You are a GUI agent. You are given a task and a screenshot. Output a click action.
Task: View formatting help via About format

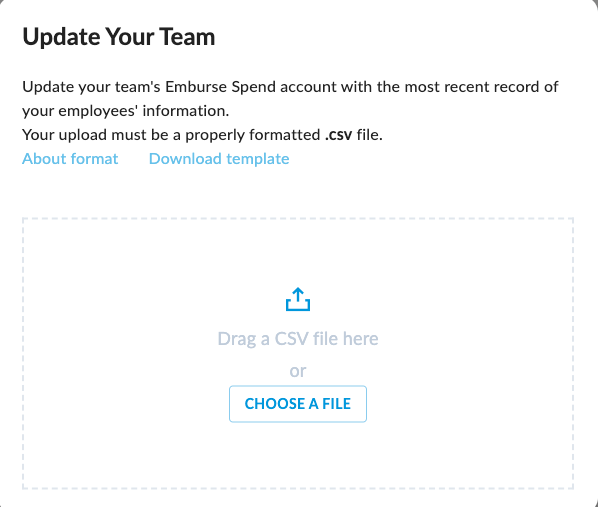(70, 159)
